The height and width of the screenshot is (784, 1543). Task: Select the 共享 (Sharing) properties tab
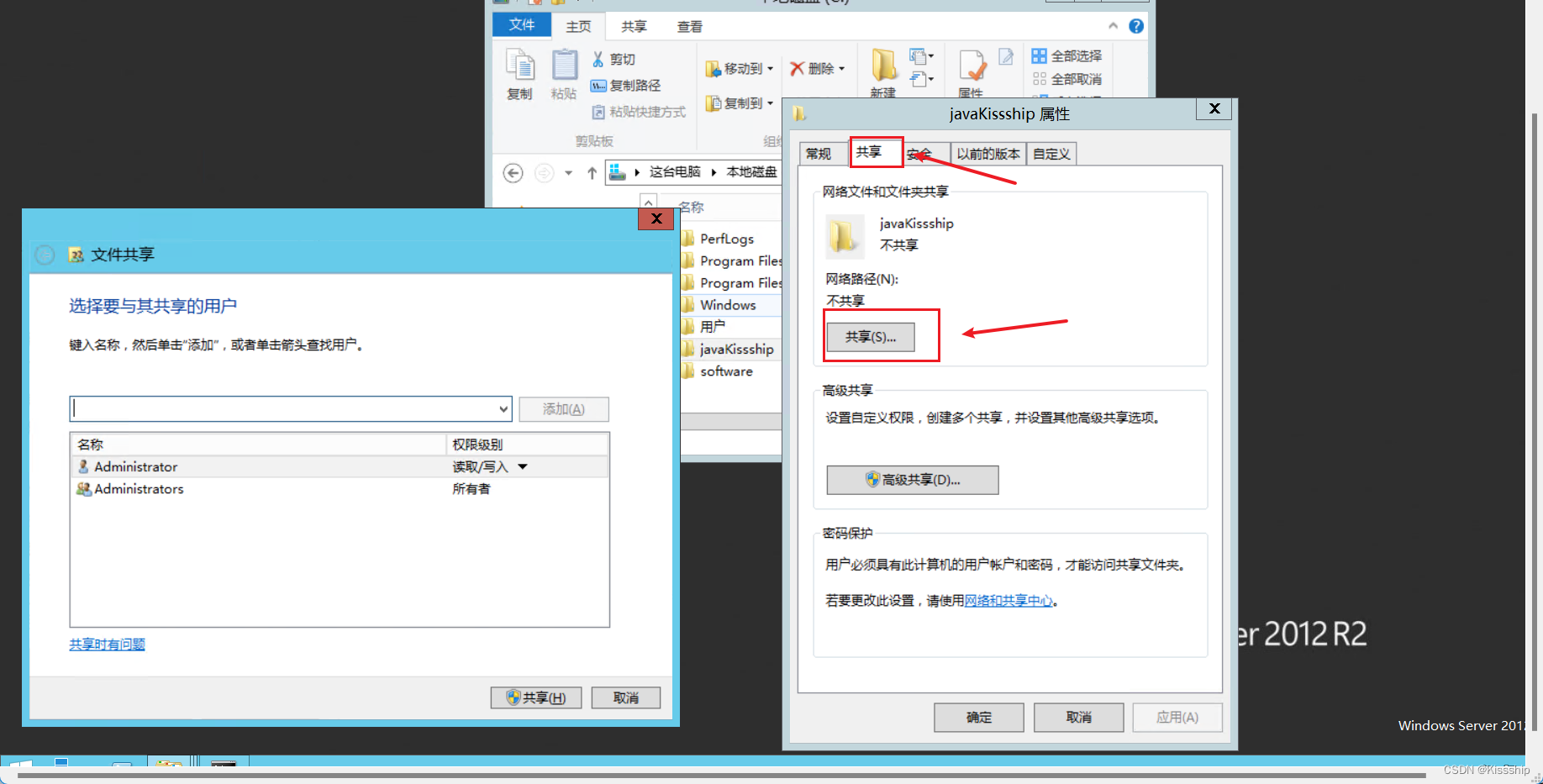876,152
